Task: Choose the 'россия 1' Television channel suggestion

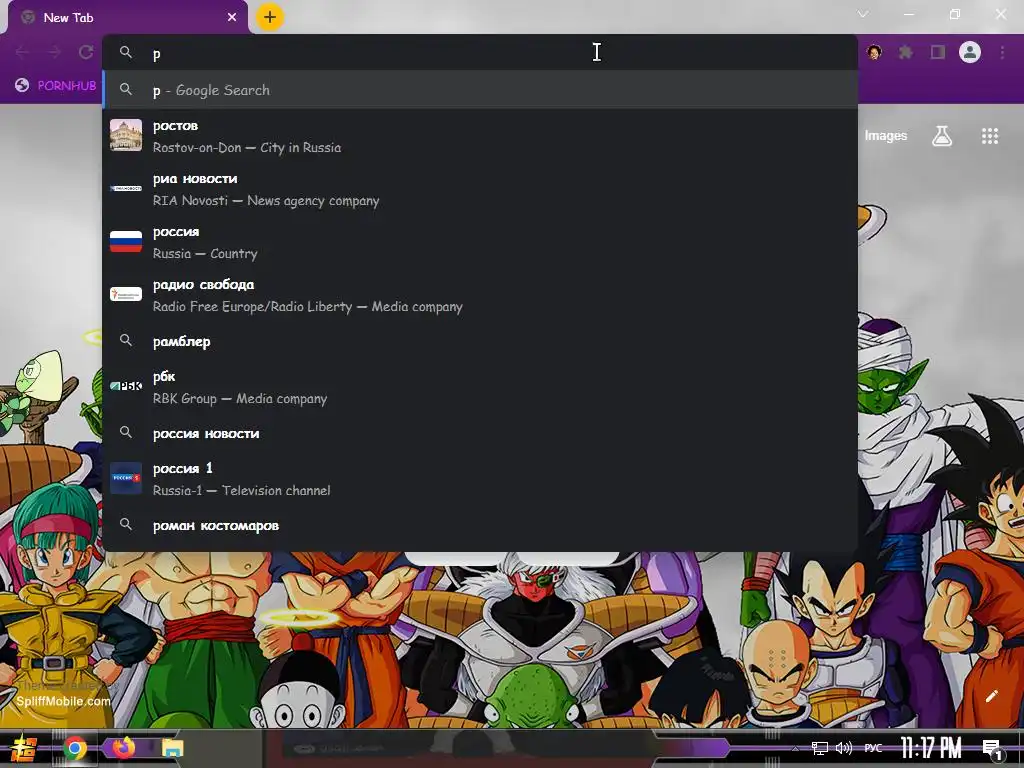Action: click(x=480, y=479)
